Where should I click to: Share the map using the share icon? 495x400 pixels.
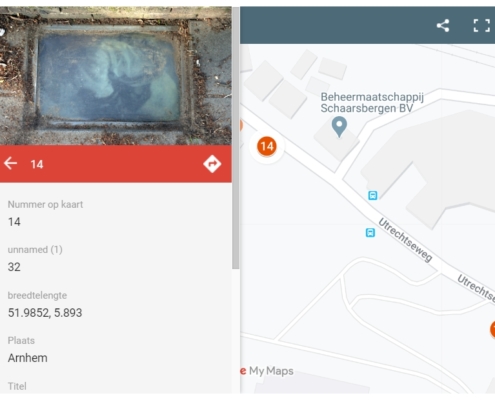tap(443, 26)
